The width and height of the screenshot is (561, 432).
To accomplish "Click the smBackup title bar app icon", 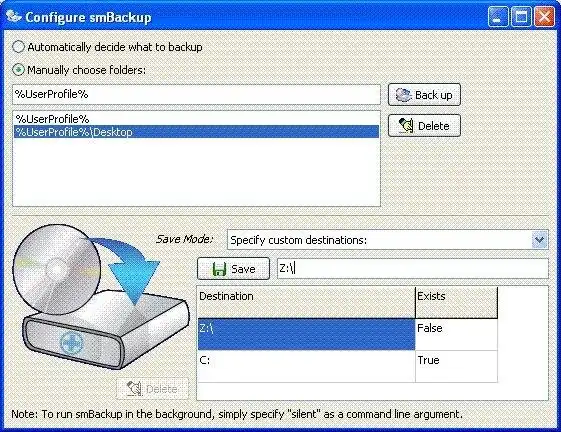I will click(14, 16).
